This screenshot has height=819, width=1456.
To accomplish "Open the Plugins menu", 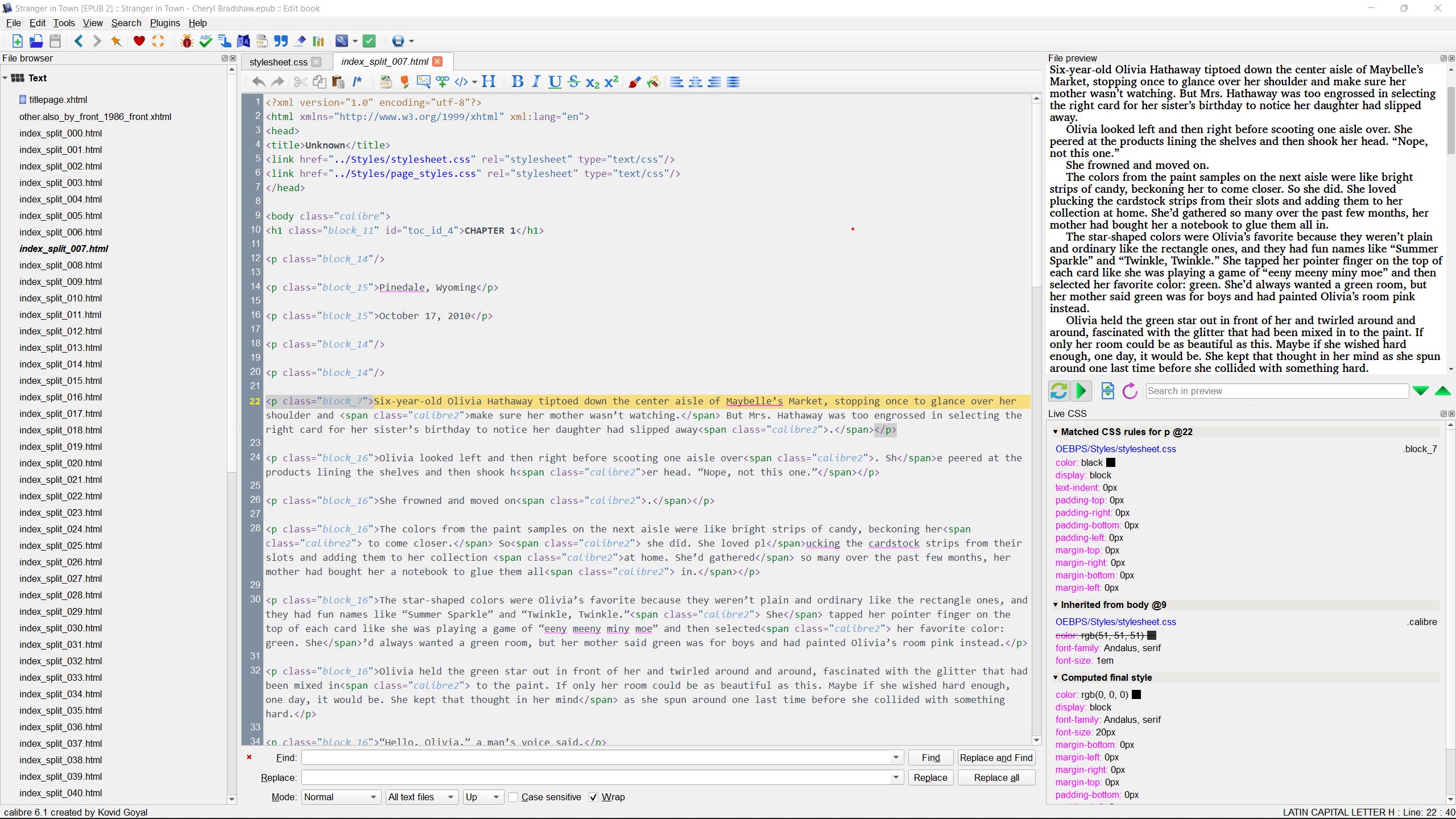I will (x=164, y=23).
